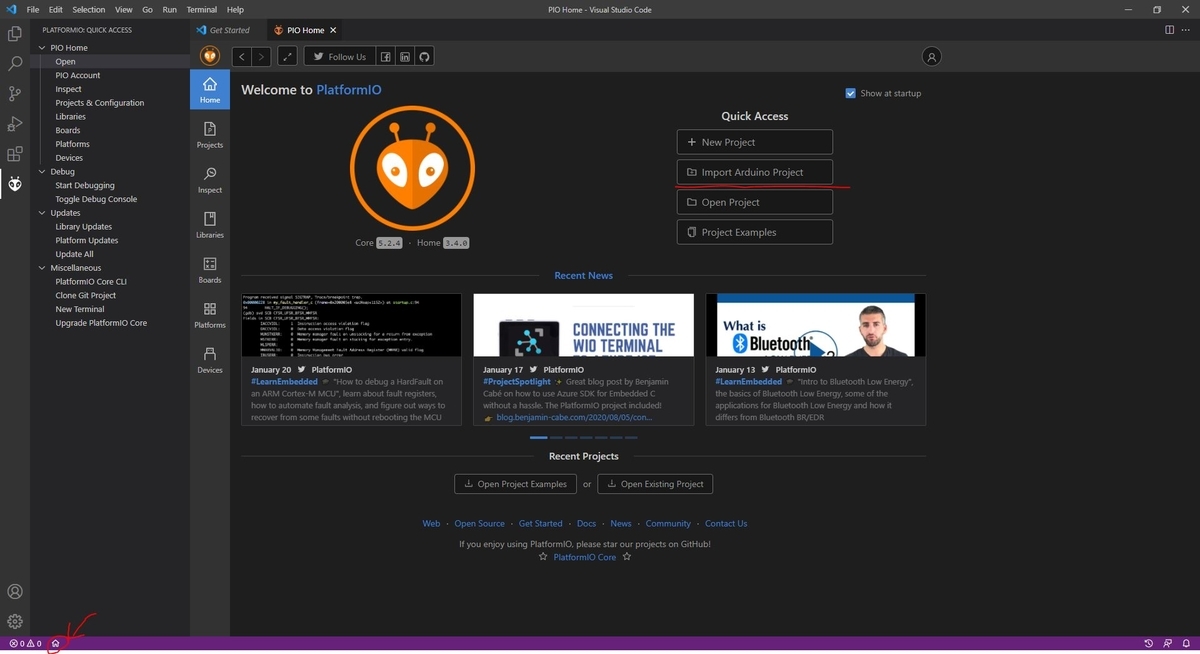Select Clone Git Project tree item

coord(86,295)
